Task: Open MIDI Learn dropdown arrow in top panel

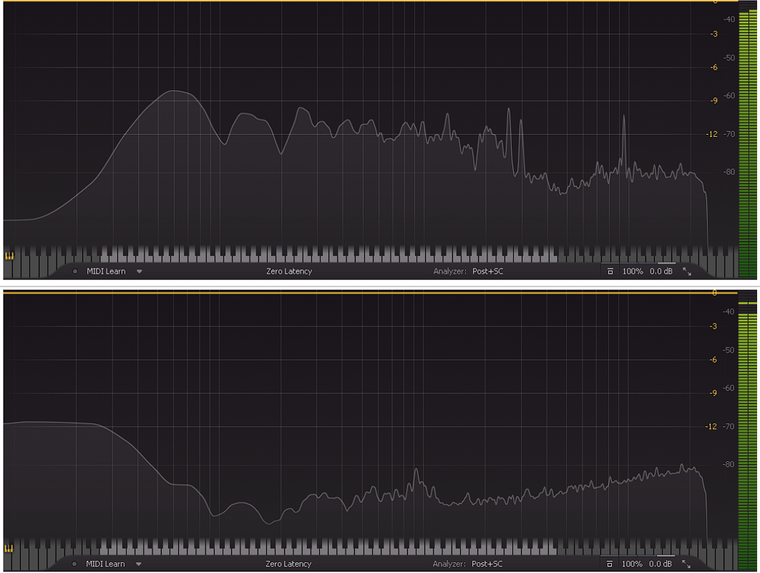Action: 139,271
